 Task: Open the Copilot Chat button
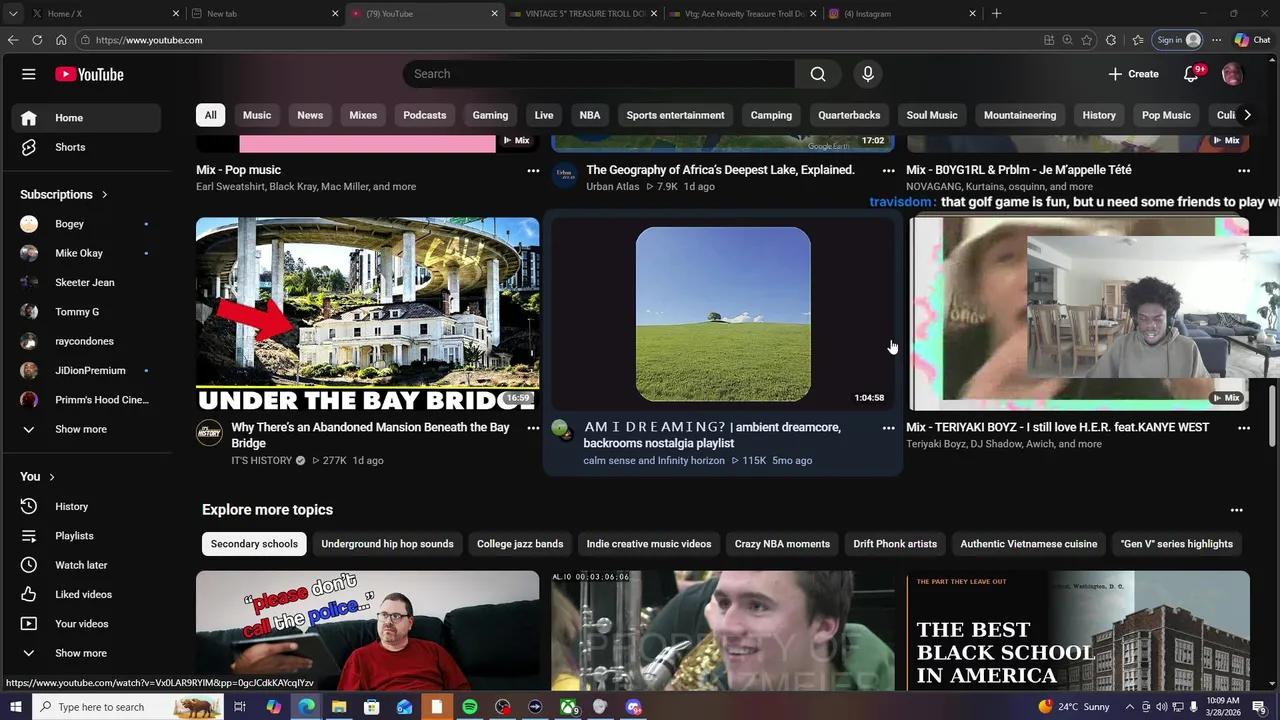pyautogui.click(x=1252, y=40)
